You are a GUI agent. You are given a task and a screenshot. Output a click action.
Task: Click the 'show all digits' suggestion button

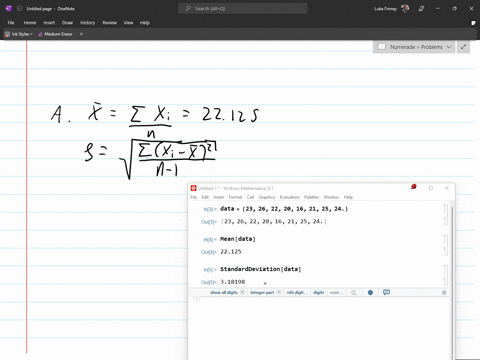[227, 292]
